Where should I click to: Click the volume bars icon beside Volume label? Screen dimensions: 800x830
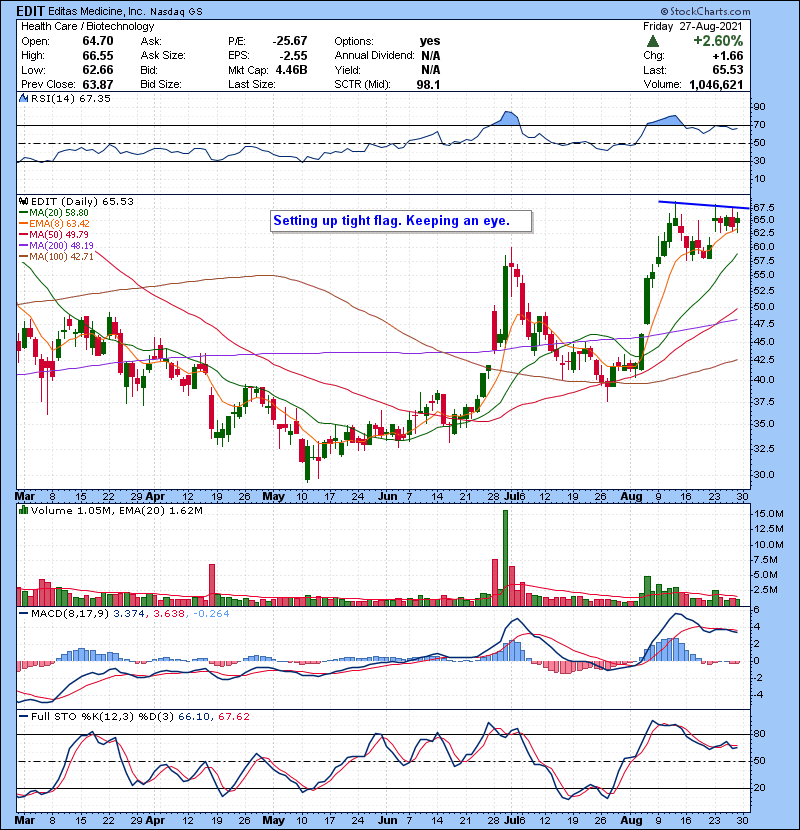tap(23, 510)
